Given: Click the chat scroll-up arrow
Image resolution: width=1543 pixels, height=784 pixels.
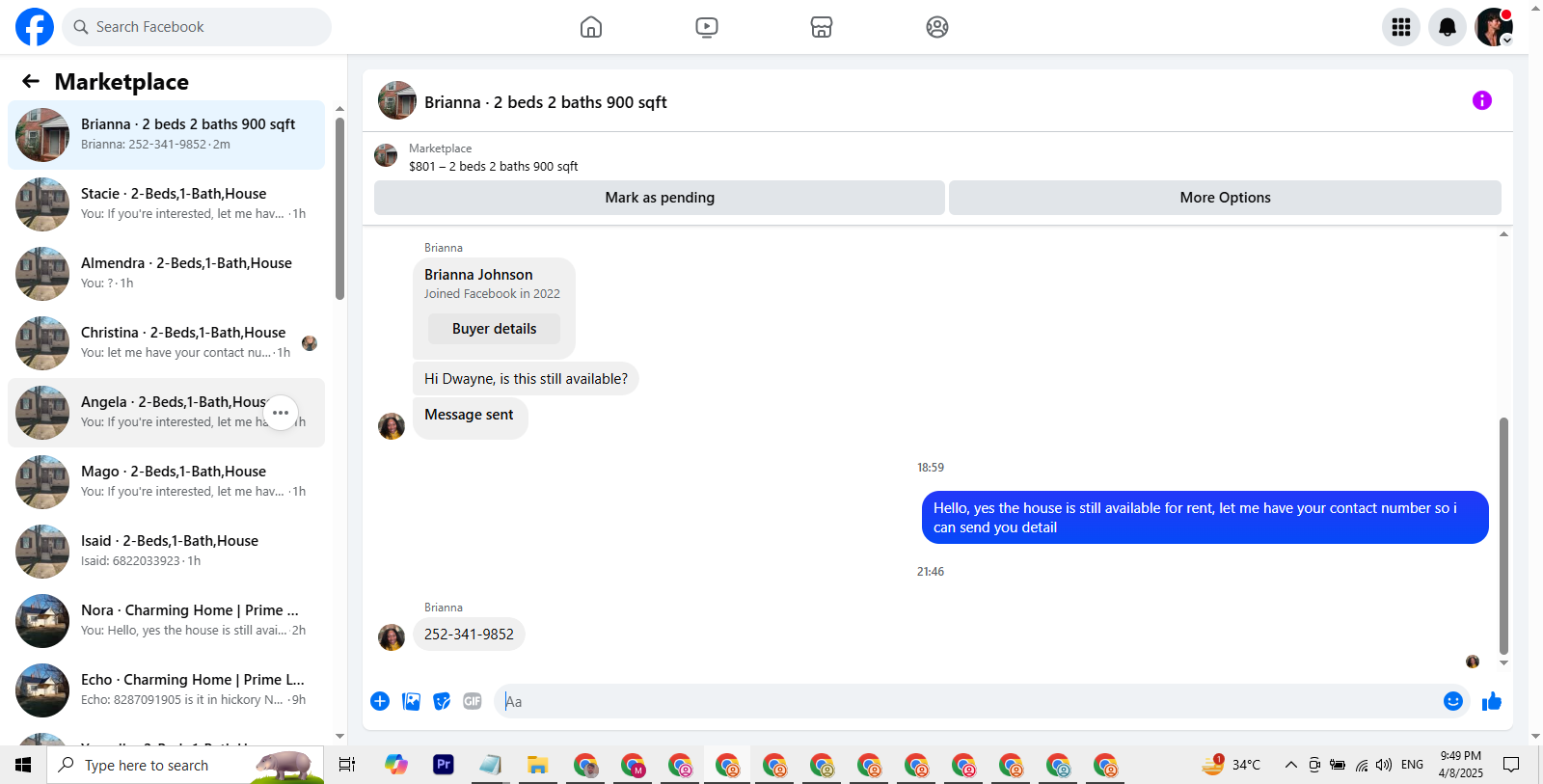Looking at the screenshot, I should pyautogui.click(x=1503, y=234).
